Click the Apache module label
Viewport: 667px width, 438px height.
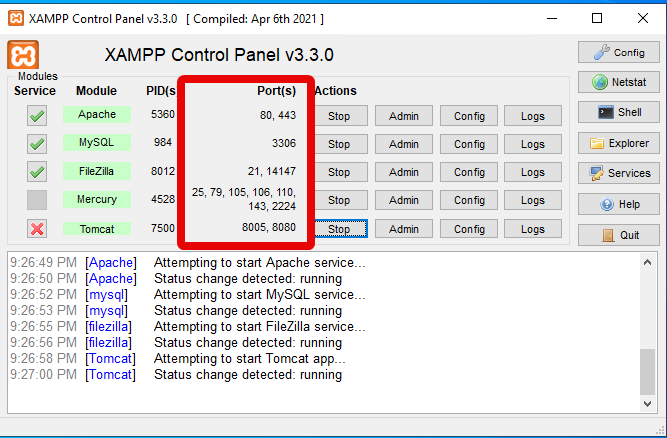pyautogui.click(x=97, y=114)
